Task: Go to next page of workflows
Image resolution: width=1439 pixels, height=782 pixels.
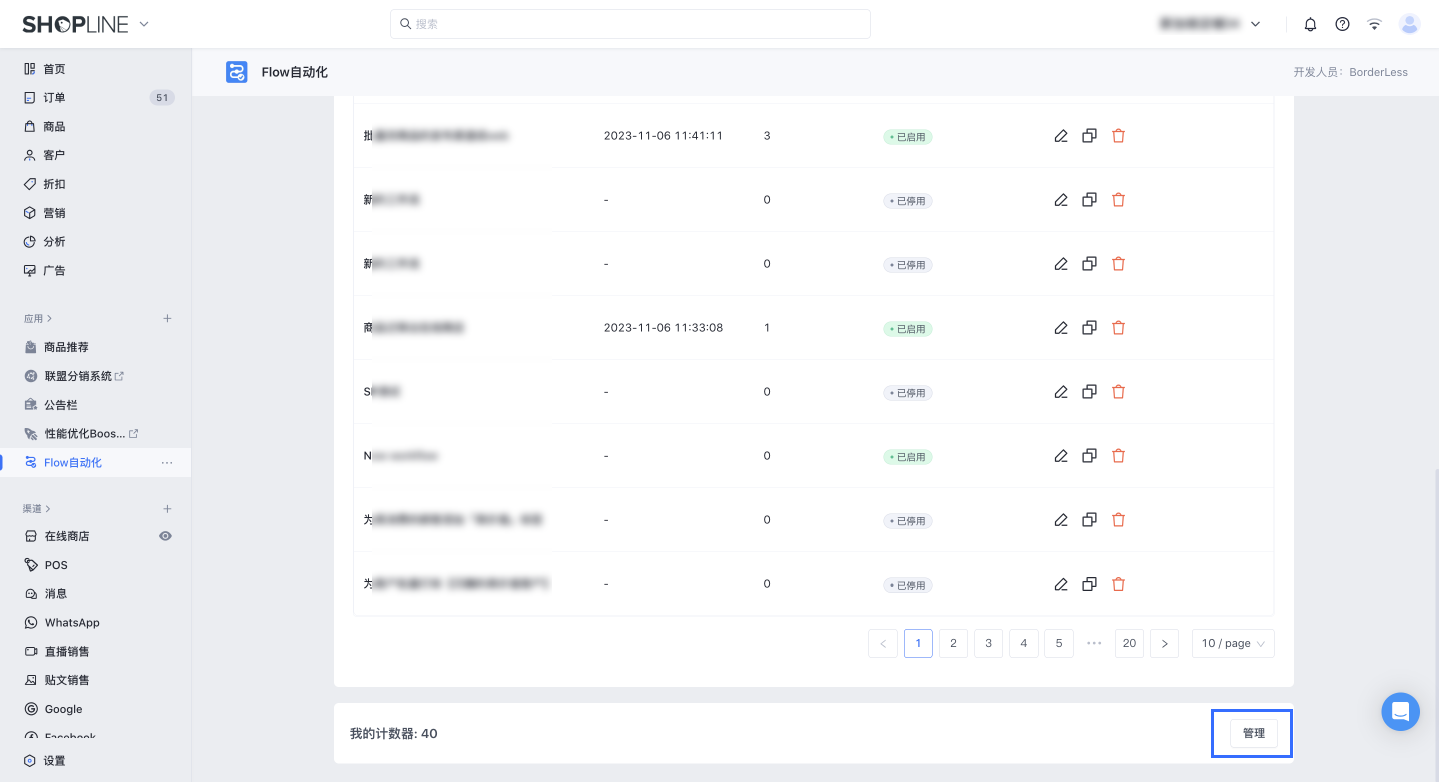Action: click(1164, 644)
